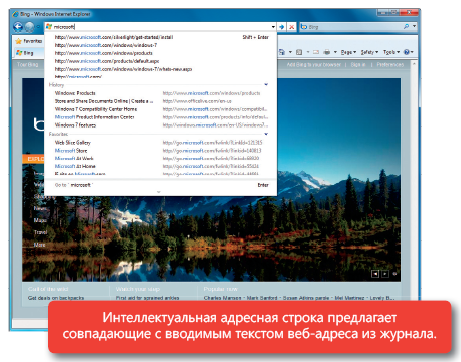Image resolution: width=461 pixels, height=362 pixels.
Task: Click 'First aid for sprained ankles' link
Action: tap(147, 298)
